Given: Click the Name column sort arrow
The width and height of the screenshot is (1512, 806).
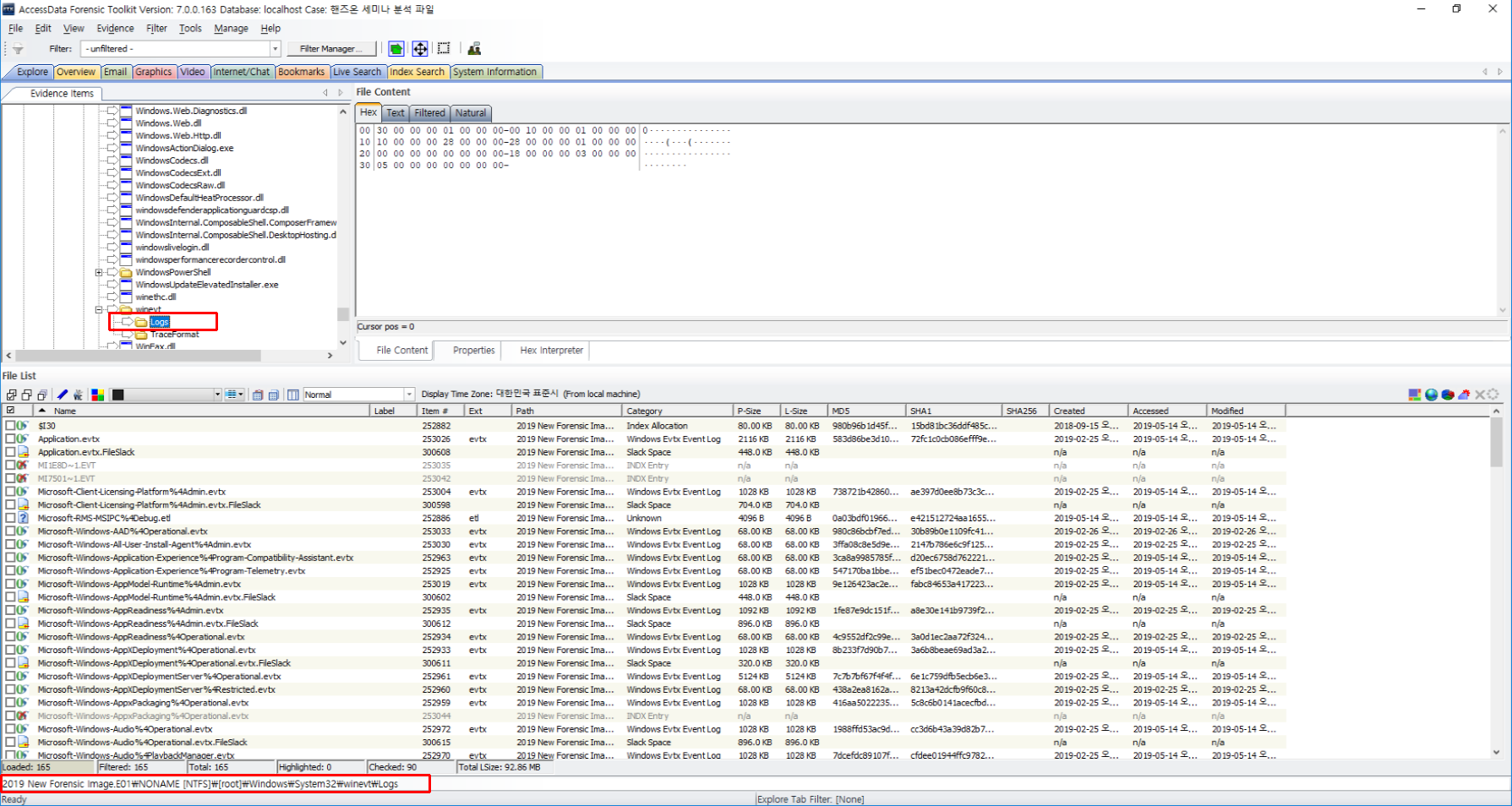Looking at the screenshot, I should [x=42, y=411].
